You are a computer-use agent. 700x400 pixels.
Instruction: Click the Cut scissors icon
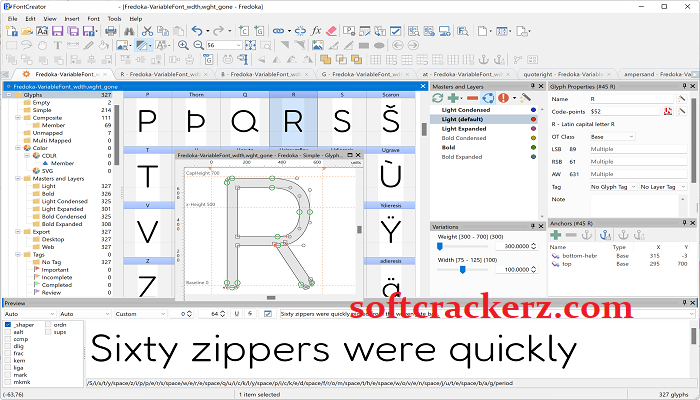point(147,31)
